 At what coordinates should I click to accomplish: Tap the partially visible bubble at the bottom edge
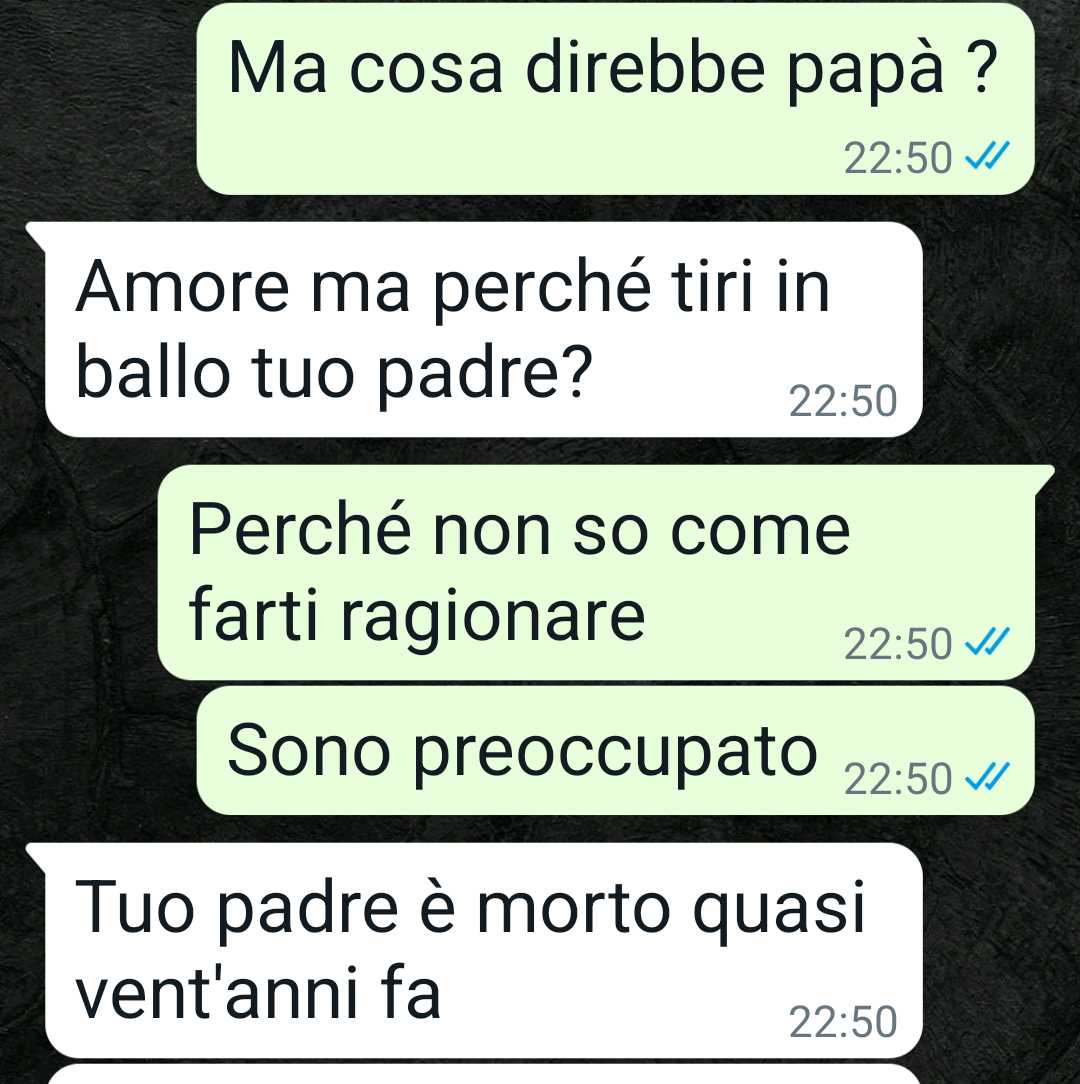[x=483, y=1074]
